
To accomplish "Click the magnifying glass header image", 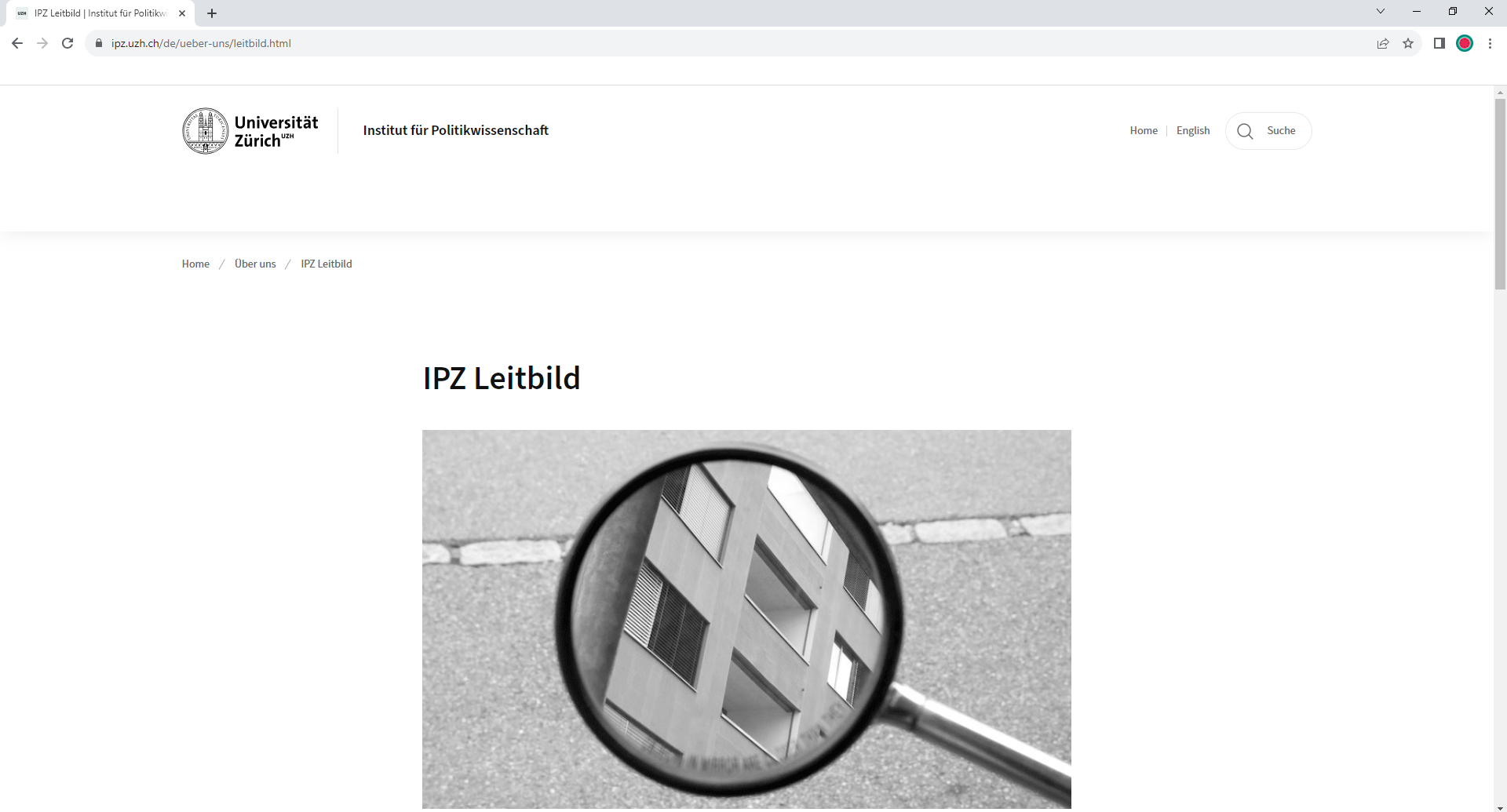I will click(746, 619).
